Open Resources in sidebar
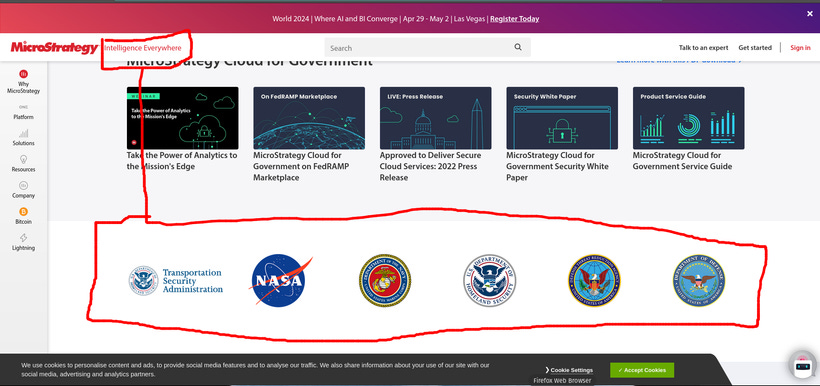Image resolution: width=820 pixels, height=386 pixels. coord(24,164)
